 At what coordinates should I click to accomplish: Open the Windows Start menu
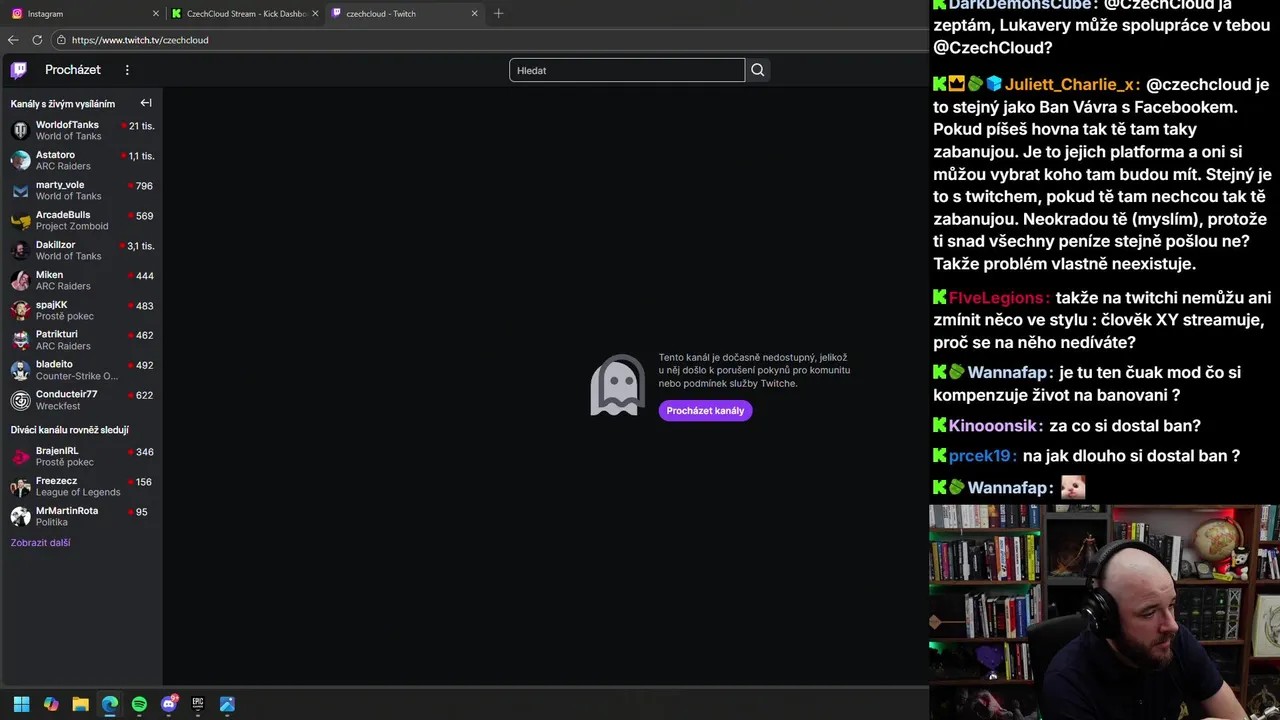click(21, 704)
